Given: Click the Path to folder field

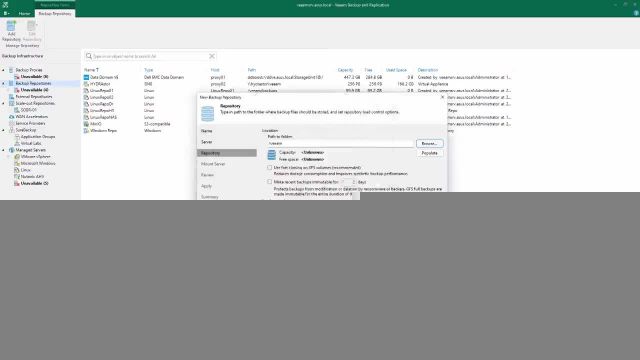Looking at the screenshot, I should pyautogui.click(x=340, y=144).
